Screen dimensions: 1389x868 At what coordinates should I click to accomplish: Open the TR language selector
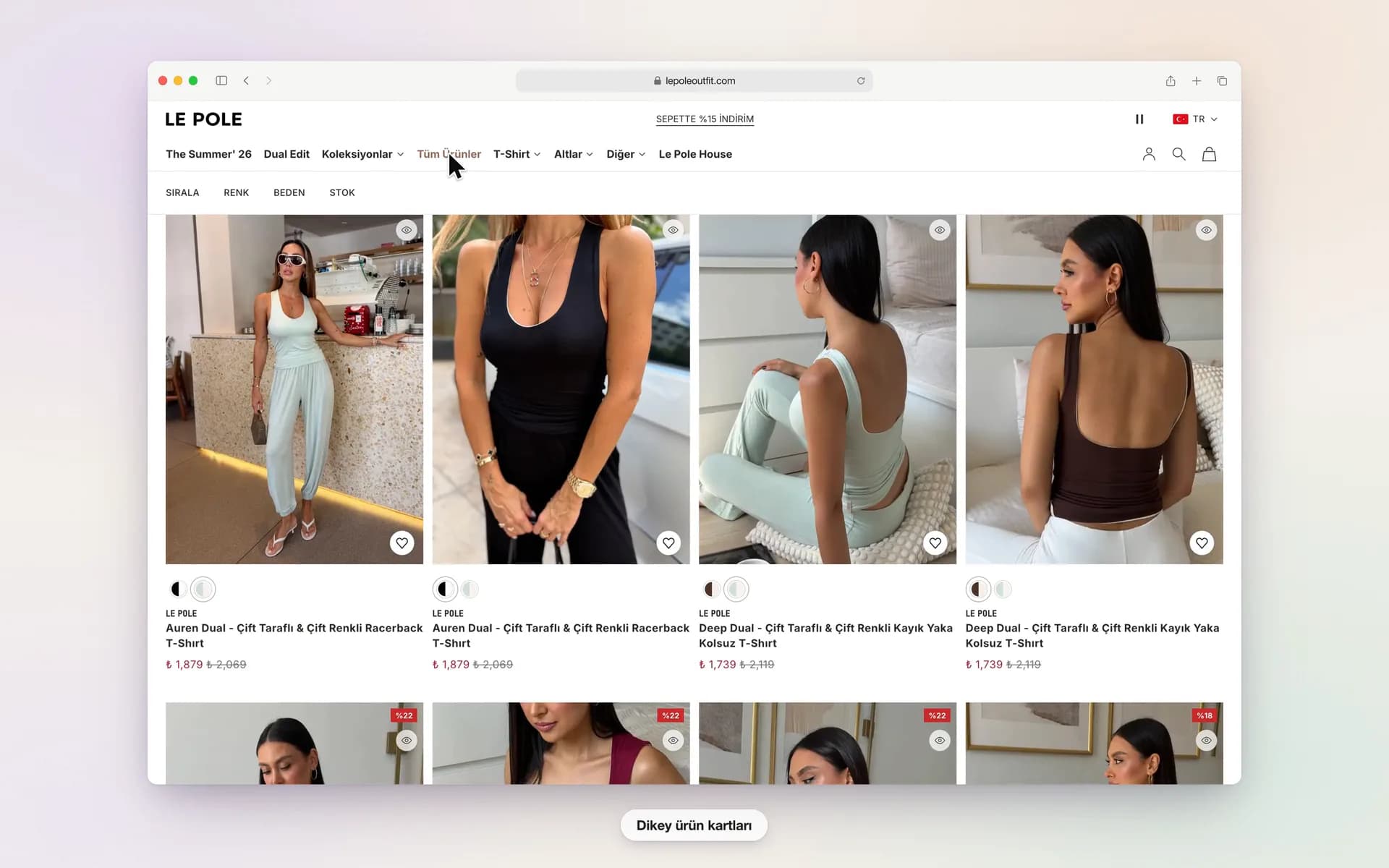pos(1195,119)
